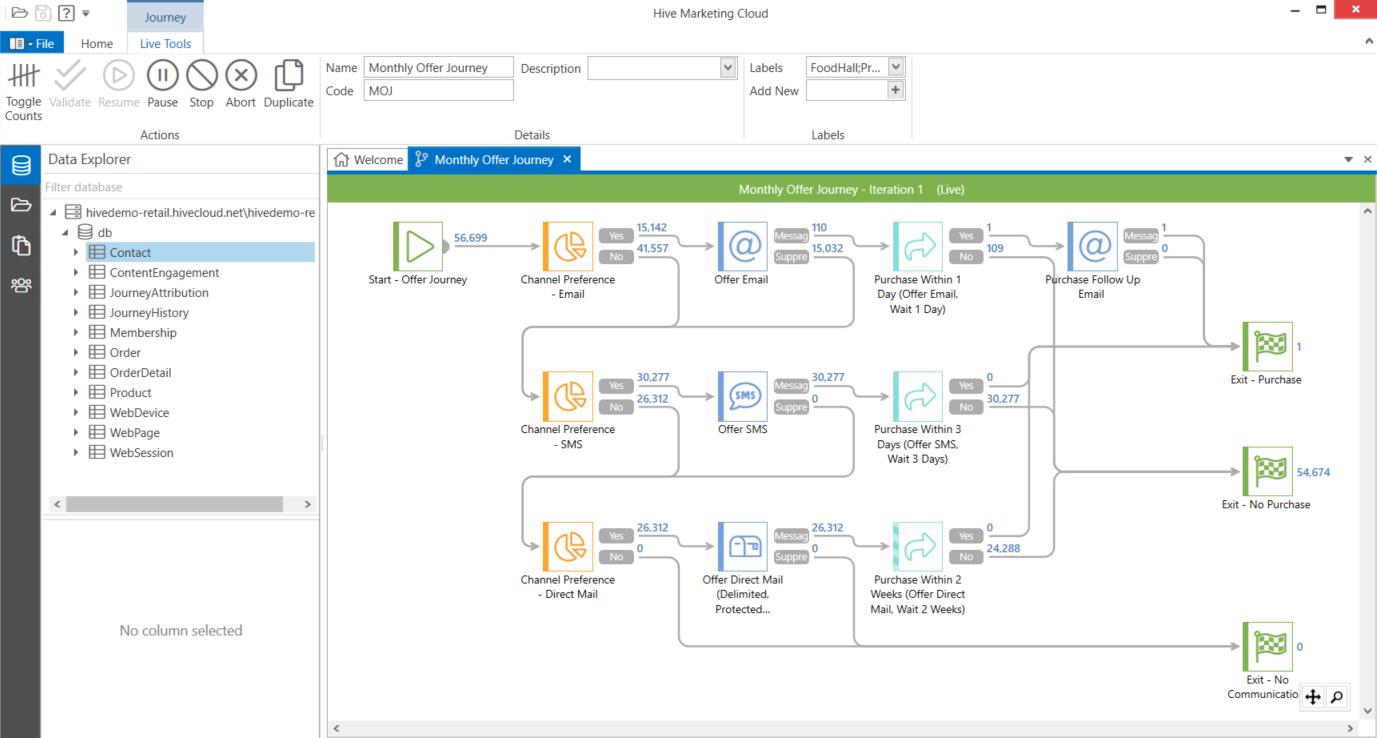1377x738 pixels.
Task: Pause the live journey
Action: (162, 76)
